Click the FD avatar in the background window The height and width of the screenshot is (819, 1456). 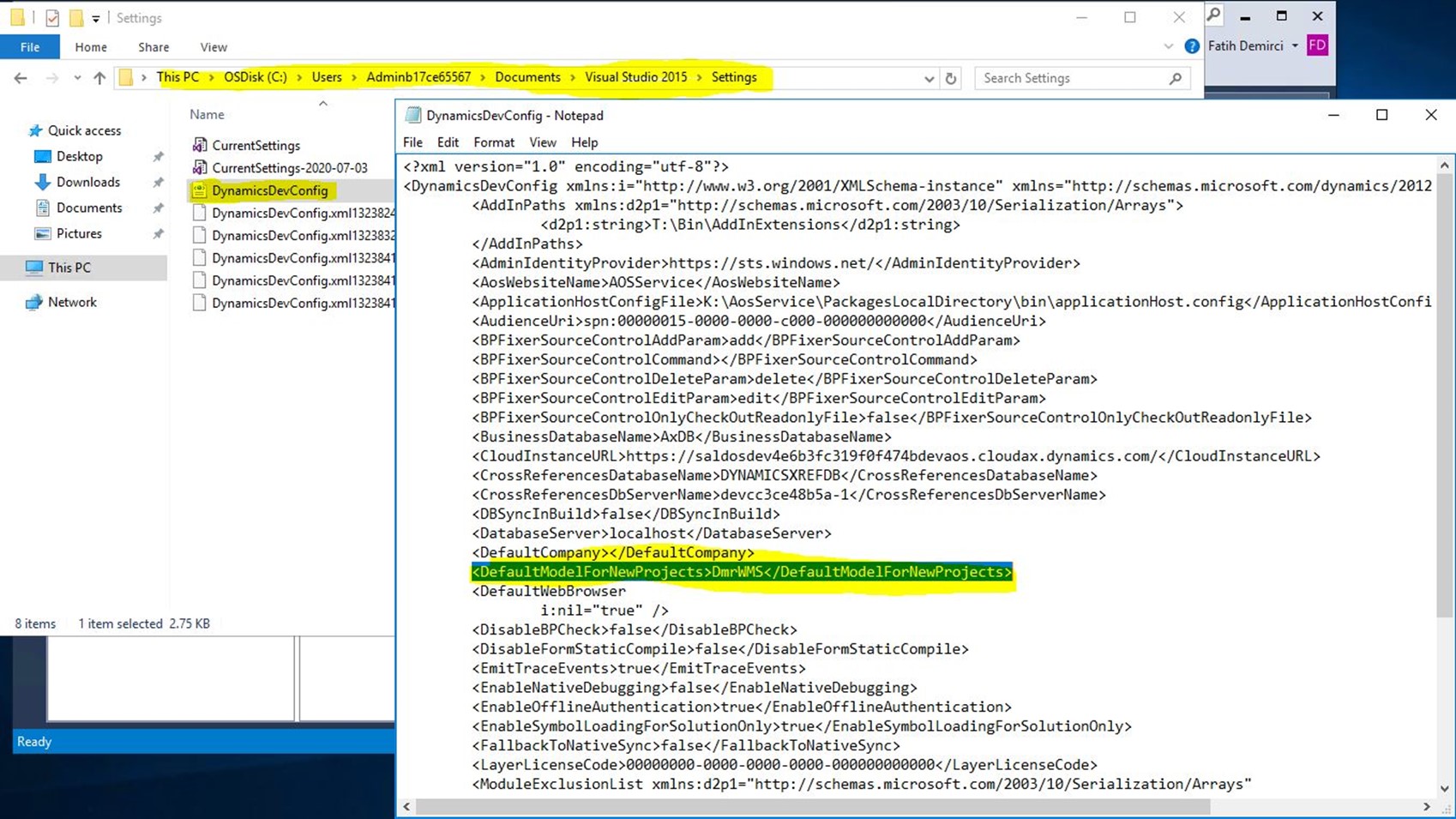(x=1317, y=45)
